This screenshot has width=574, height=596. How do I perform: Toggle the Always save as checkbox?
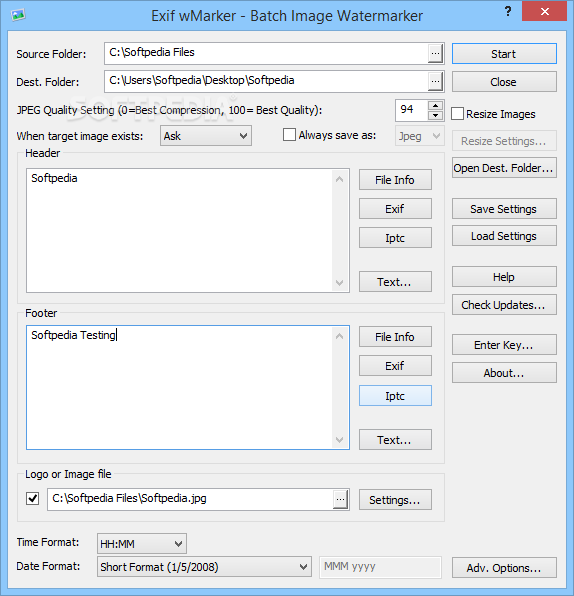tap(289, 135)
